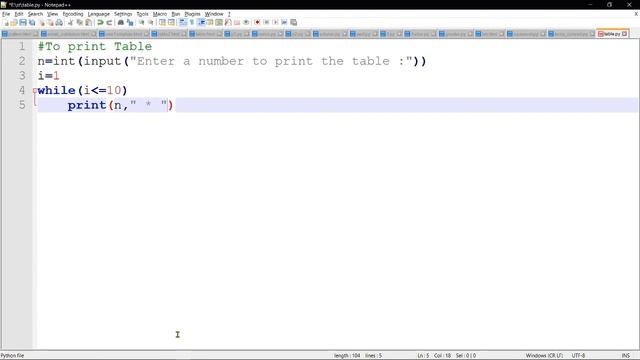640x360 pixels.
Task: Open the File menu
Action: [x=6, y=14]
